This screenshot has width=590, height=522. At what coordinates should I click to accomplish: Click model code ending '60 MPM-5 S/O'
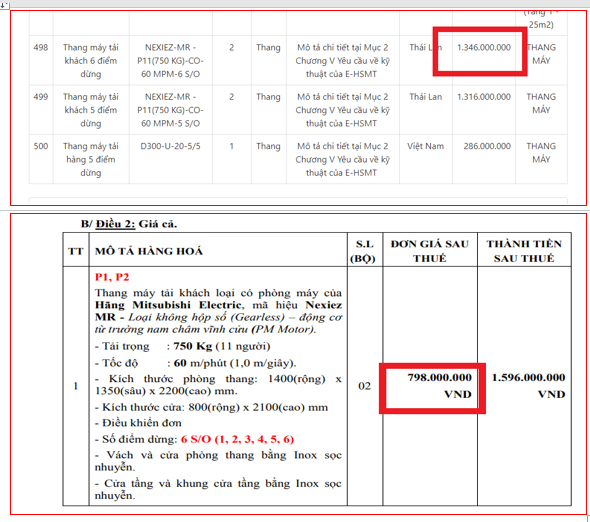170,110
